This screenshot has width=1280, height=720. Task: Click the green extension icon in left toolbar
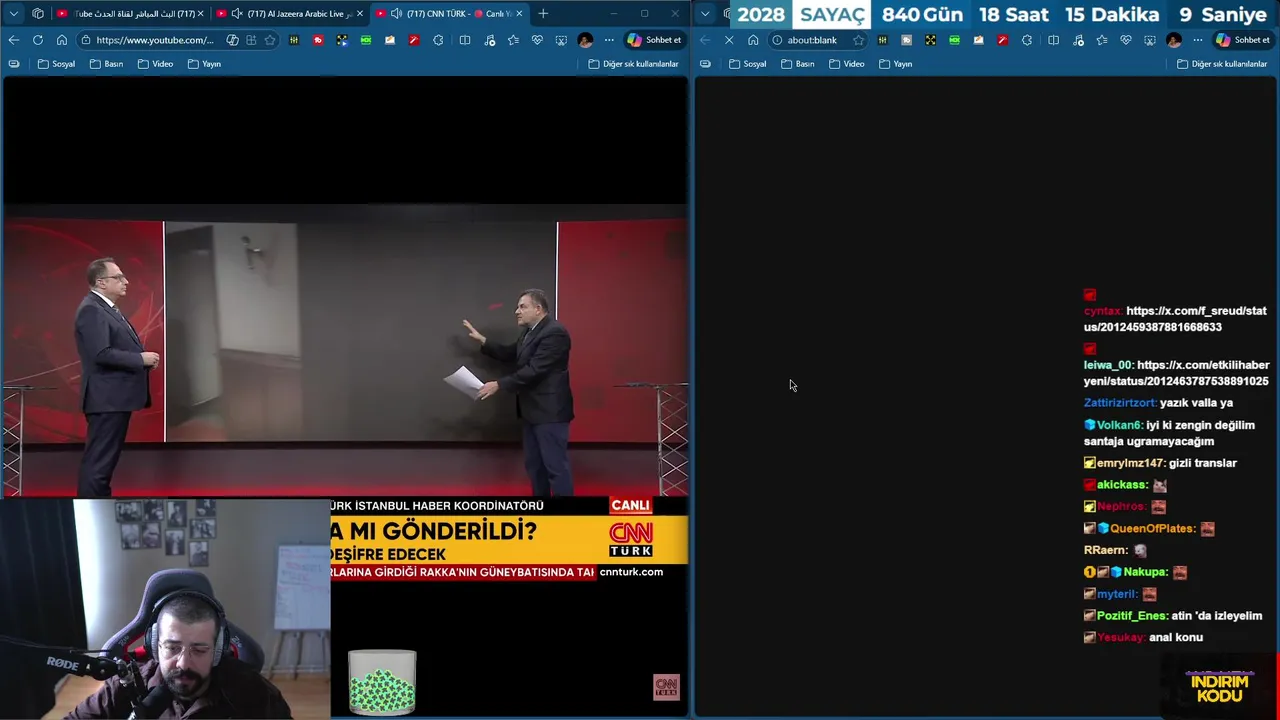click(366, 40)
